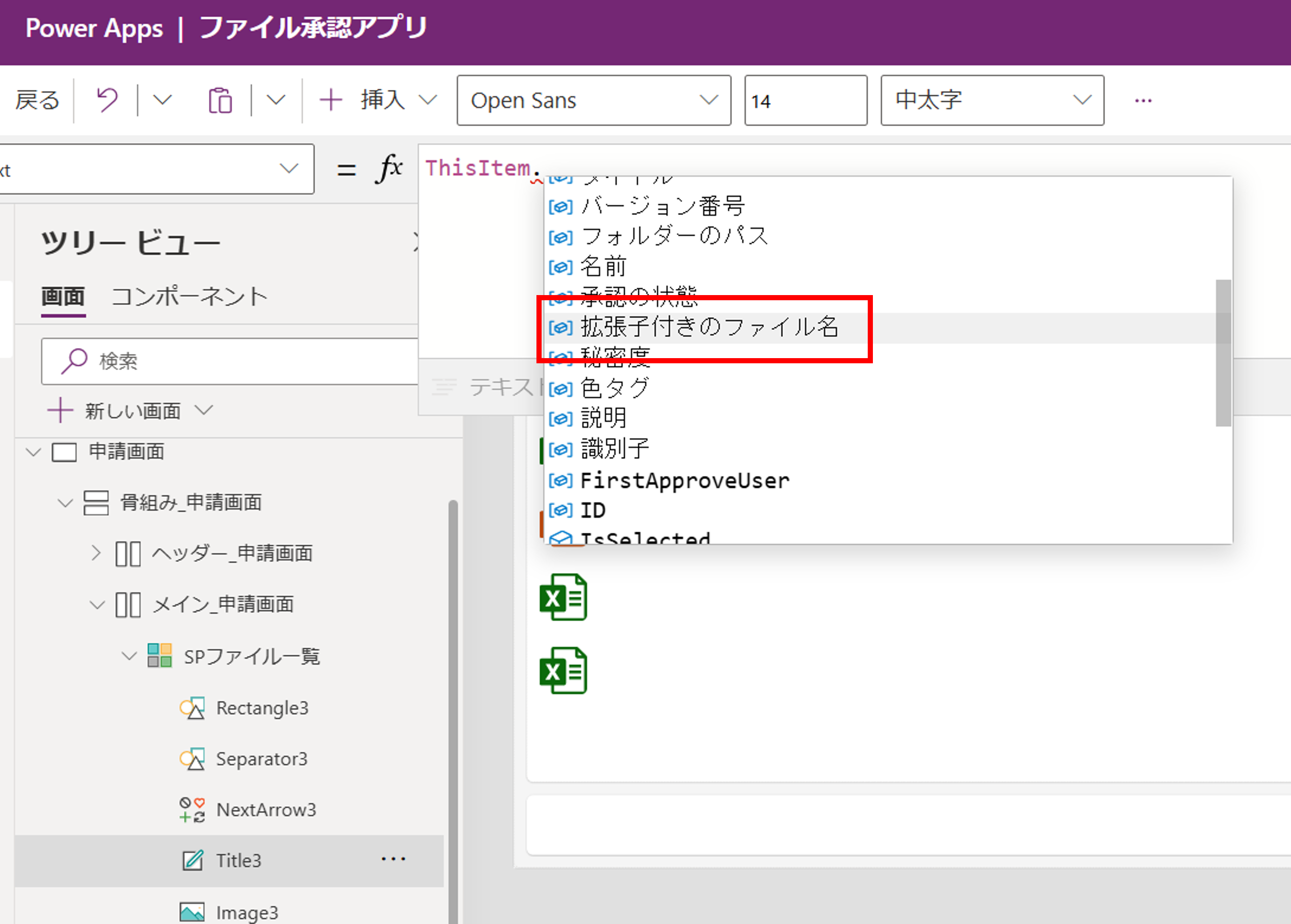Image resolution: width=1291 pixels, height=924 pixels.
Task: Click the screen icon beside 申請画面
Action: 64,453
